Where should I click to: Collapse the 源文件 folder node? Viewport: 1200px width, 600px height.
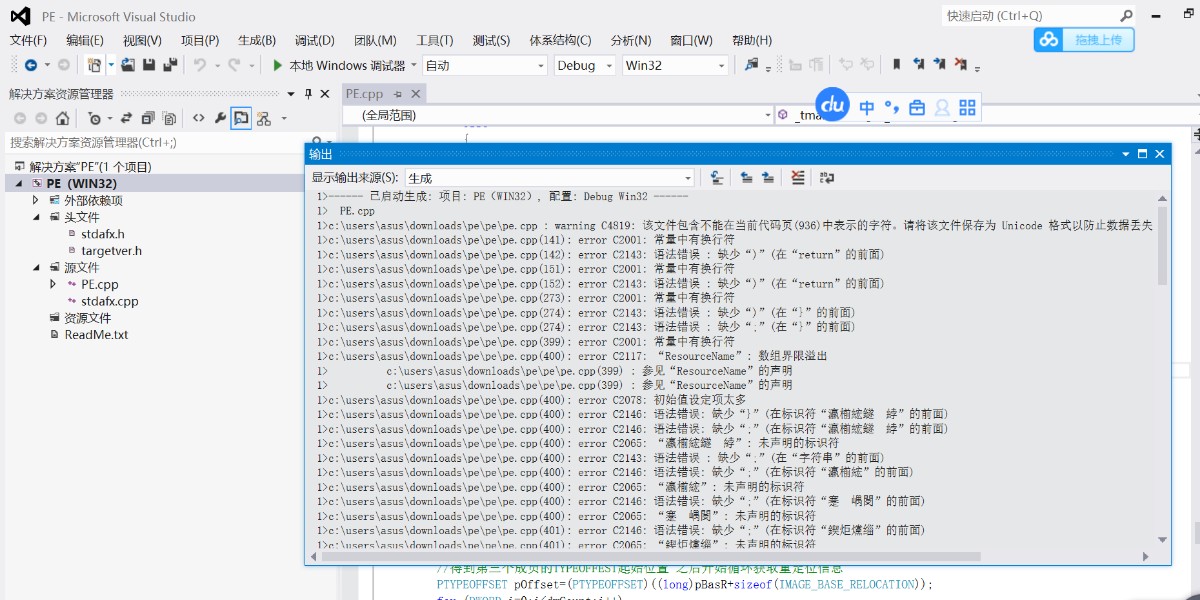(37, 267)
